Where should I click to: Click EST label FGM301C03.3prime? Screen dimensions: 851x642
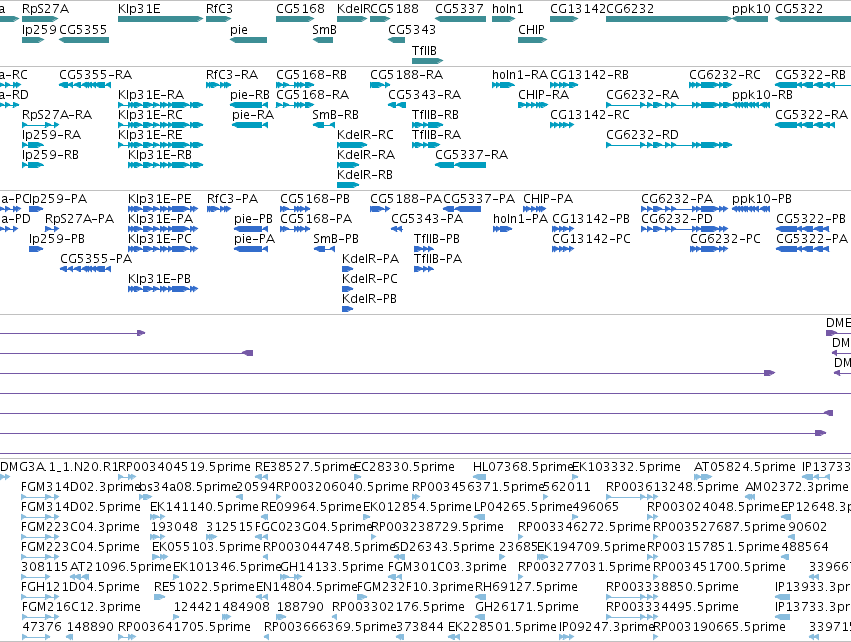click(447, 567)
